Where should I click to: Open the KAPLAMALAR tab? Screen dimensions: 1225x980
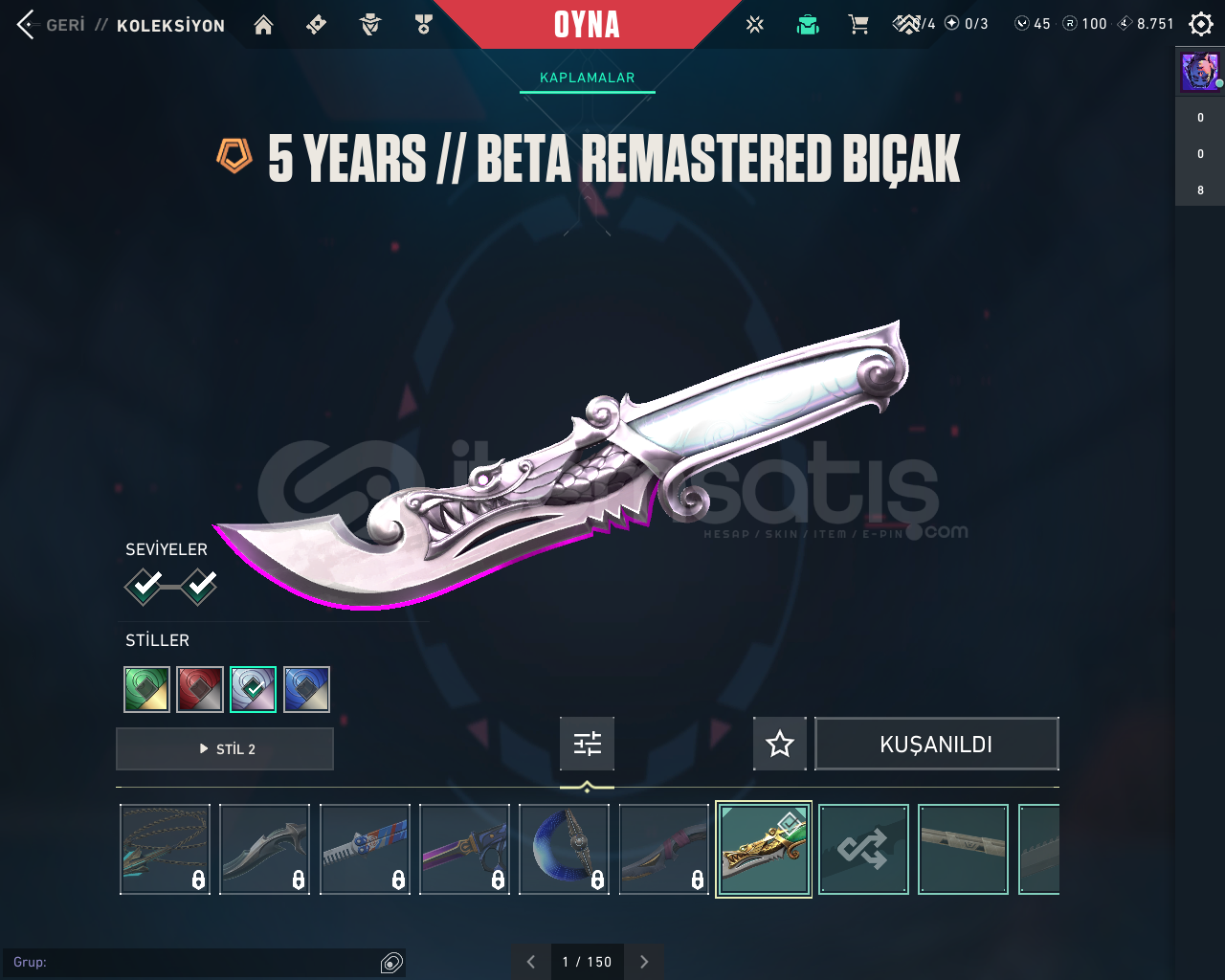[588, 78]
